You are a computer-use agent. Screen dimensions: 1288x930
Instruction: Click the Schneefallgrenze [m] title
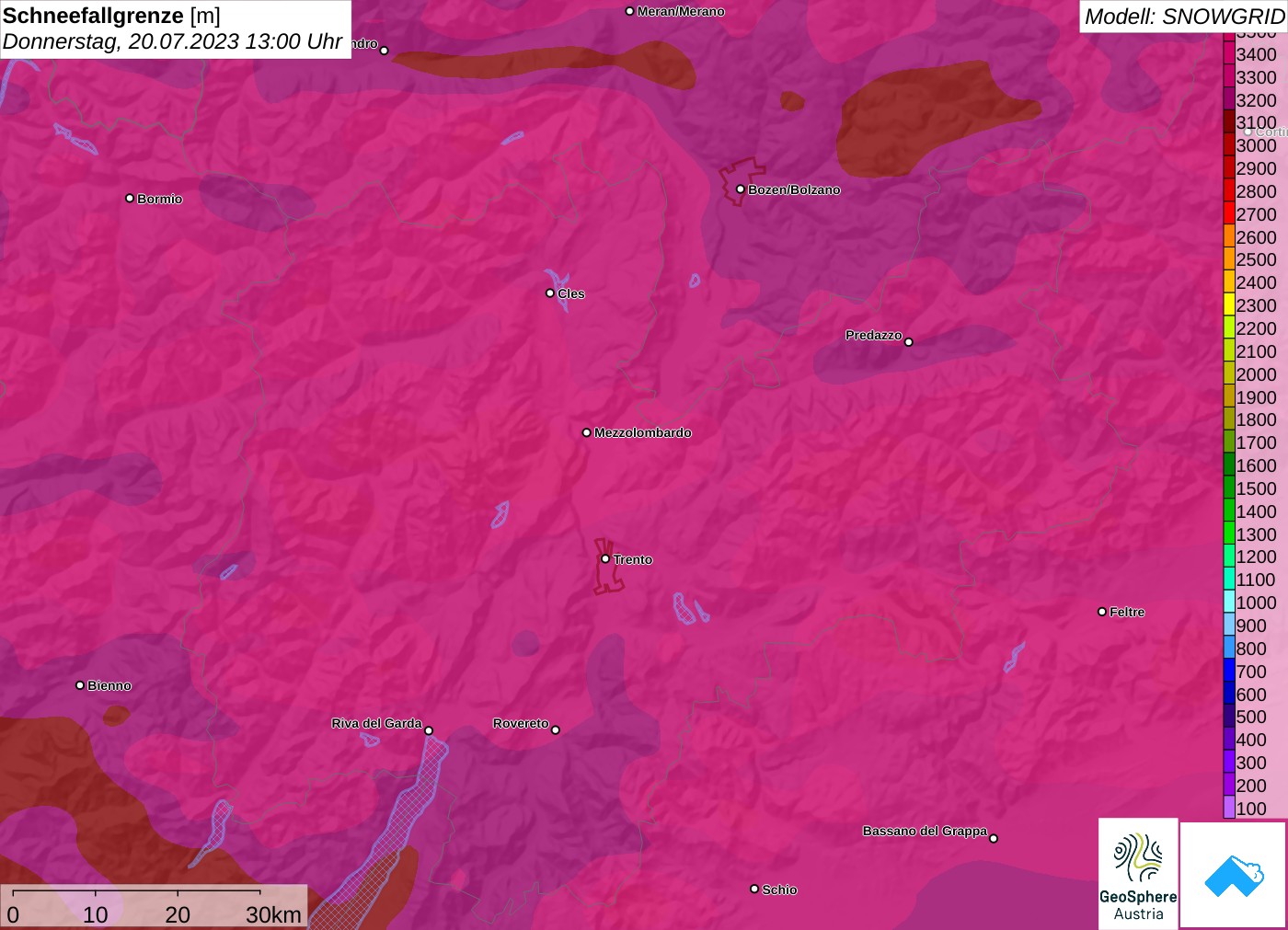111,16
